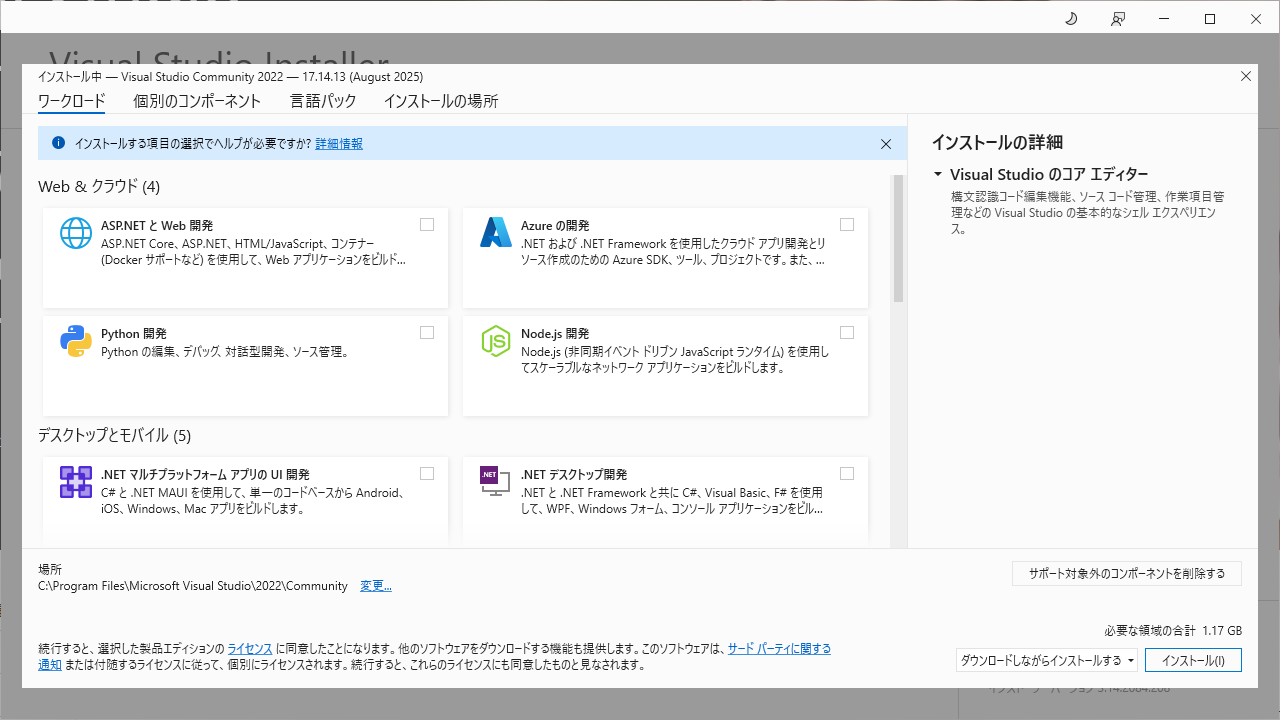Tick the .NET デスクトップ開発 checkbox
Viewport: 1280px width, 720px height.
(x=847, y=474)
